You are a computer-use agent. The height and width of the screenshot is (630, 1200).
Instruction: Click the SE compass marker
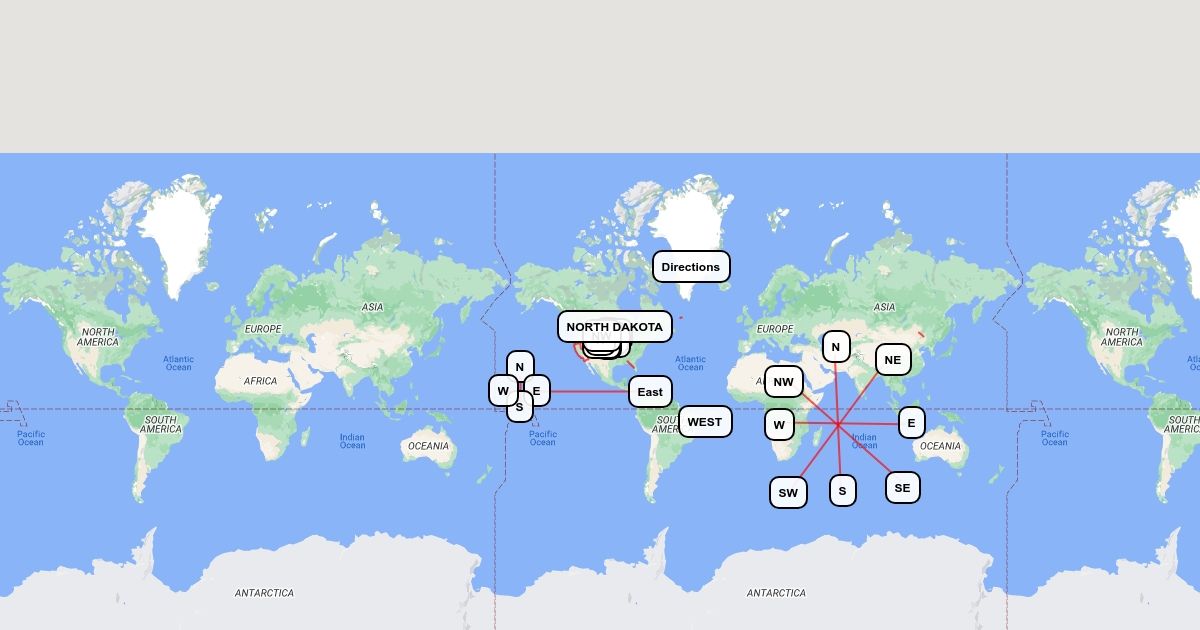click(902, 488)
